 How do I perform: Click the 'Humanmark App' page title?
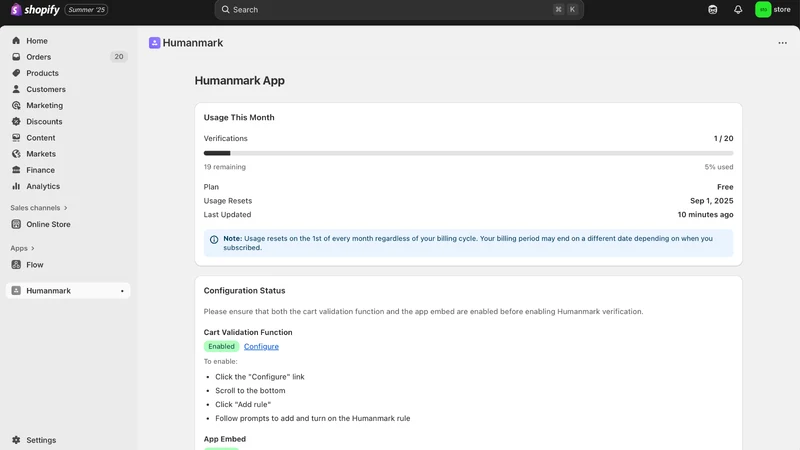coord(239,81)
